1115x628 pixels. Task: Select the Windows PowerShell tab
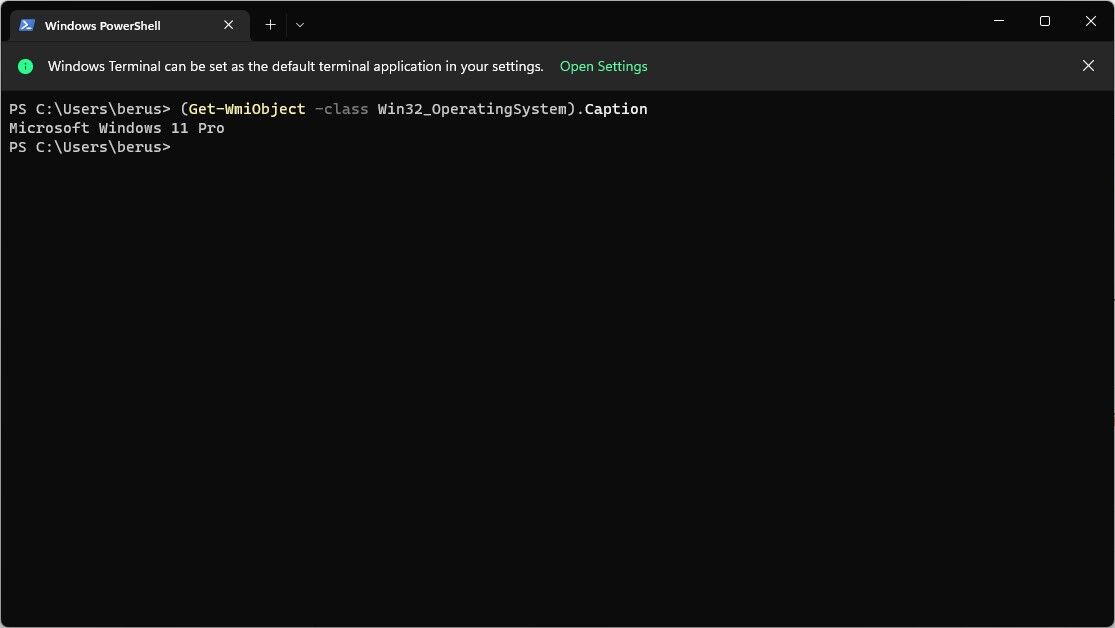coord(129,26)
